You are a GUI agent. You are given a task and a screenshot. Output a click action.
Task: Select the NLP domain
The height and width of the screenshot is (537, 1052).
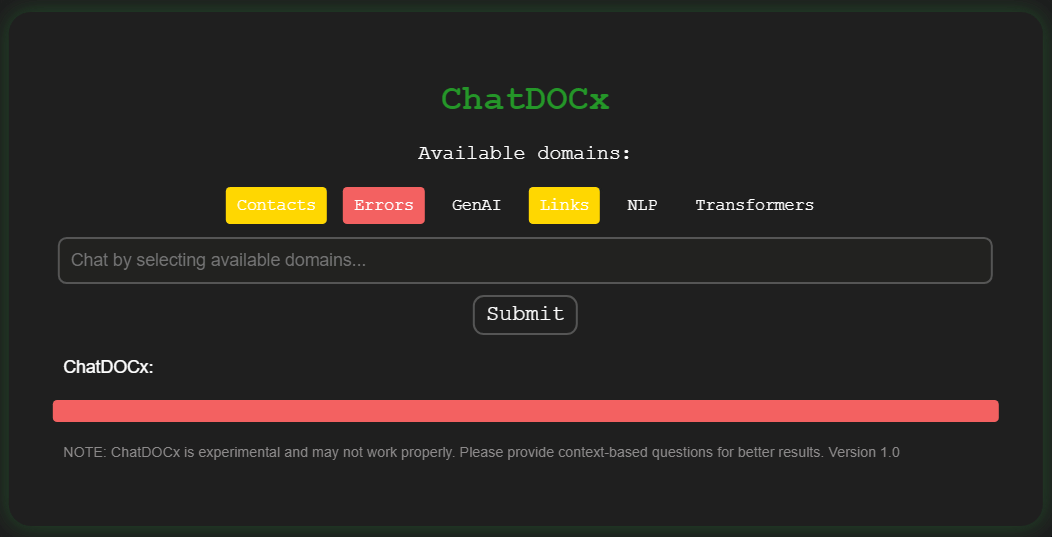tap(642, 205)
